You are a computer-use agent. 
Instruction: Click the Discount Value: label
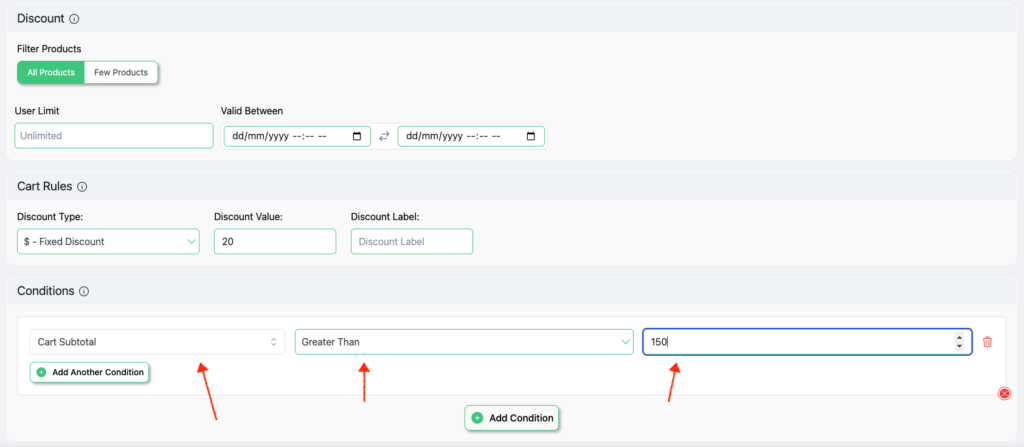coord(248,216)
